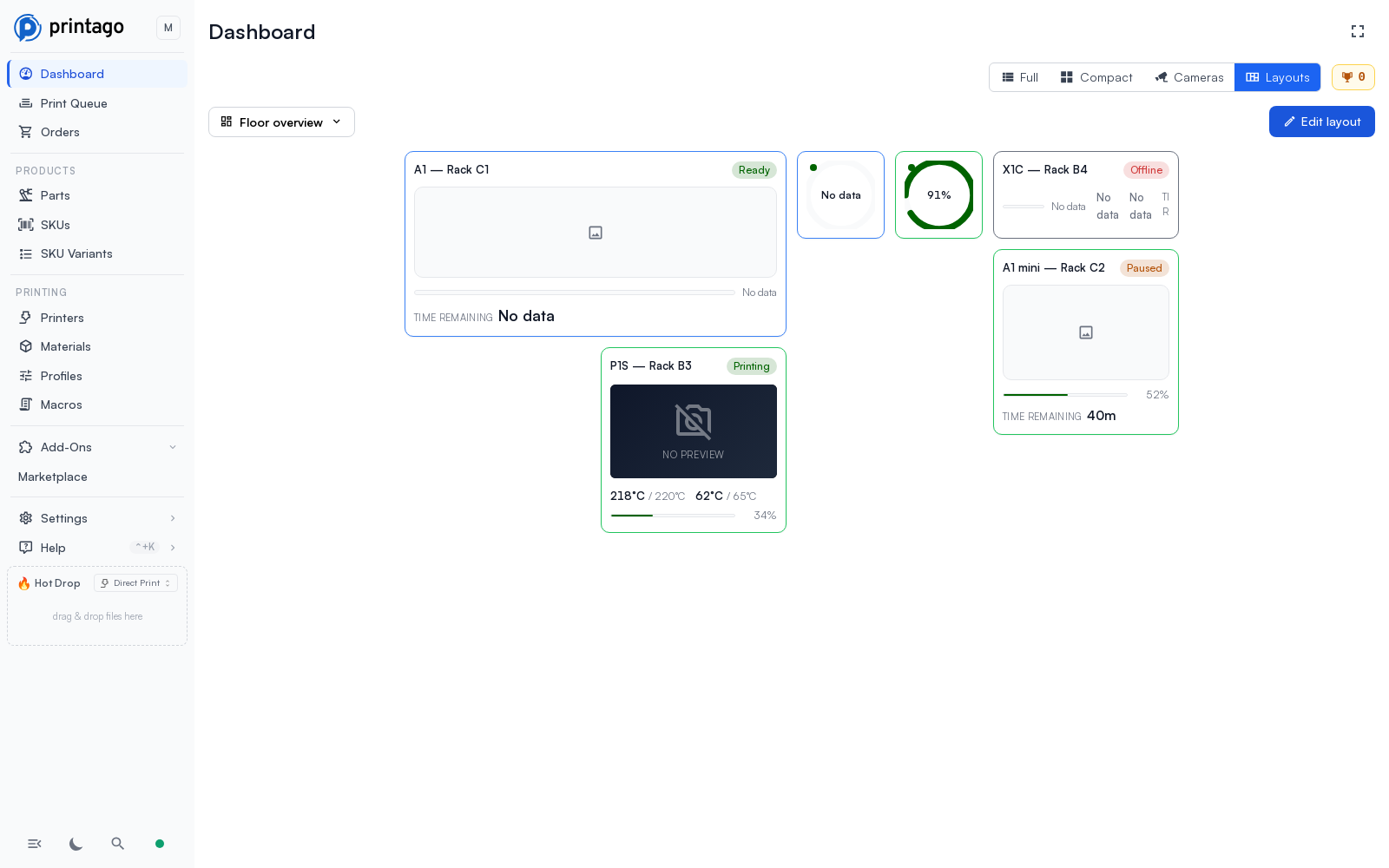Screen dimensions: 1389x868
Task: Click the Hot Drop file area
Action: click(x=97, y=616)
